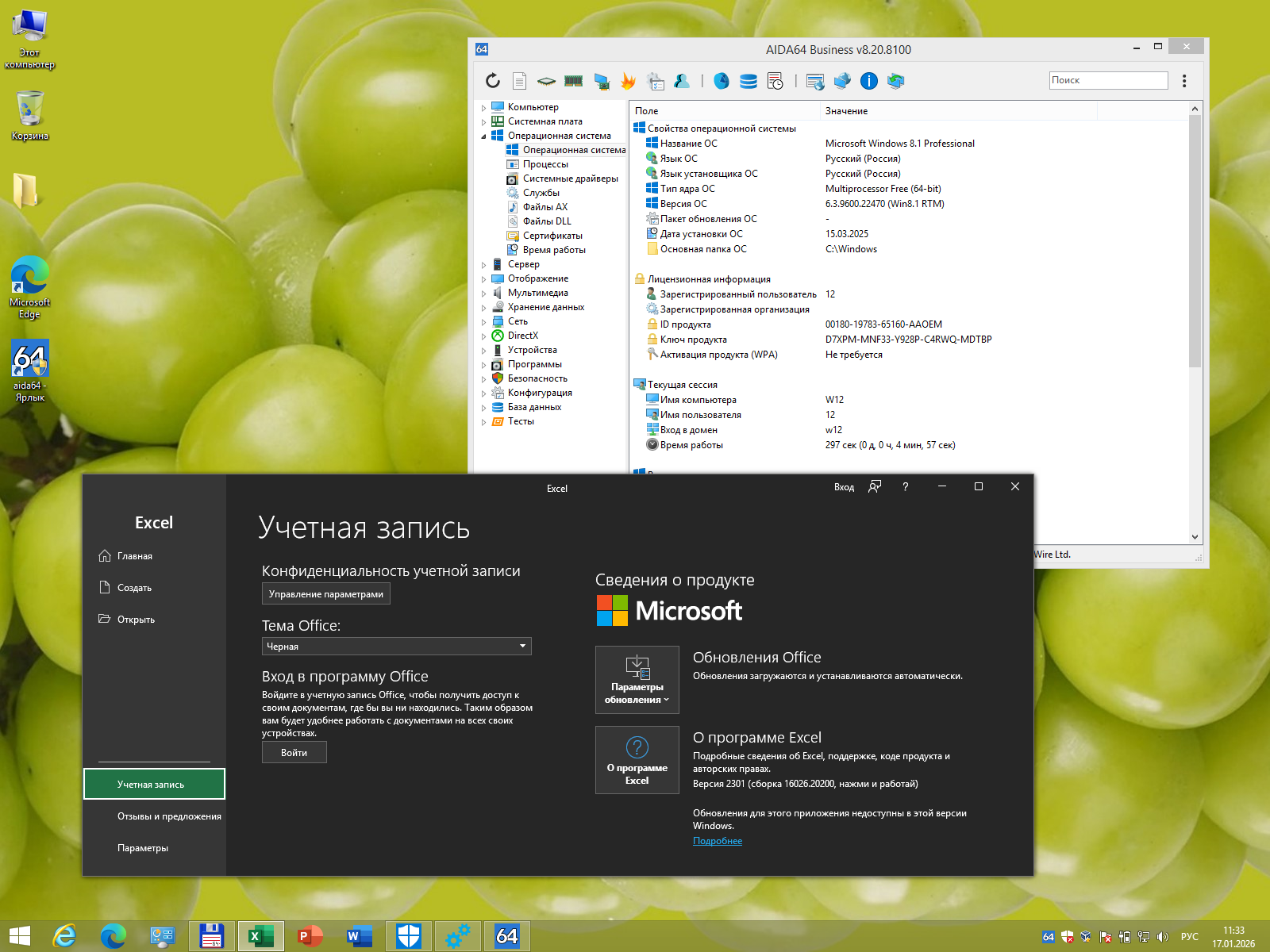
Task: Expand the Параметры обновления dropdown button
Action: pyautogui.click(x=637, y=680)
